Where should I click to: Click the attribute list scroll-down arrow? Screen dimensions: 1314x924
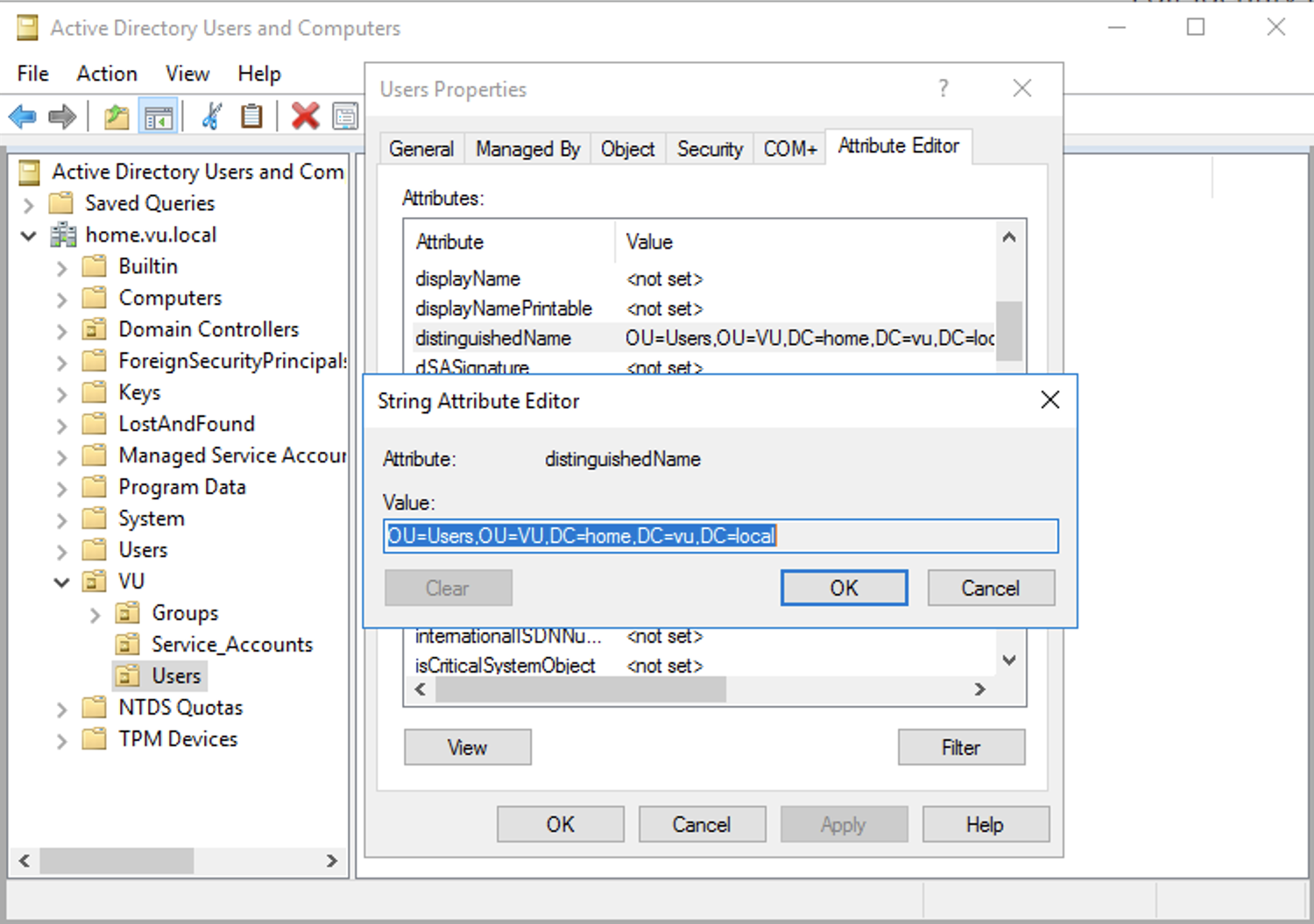1009,659
